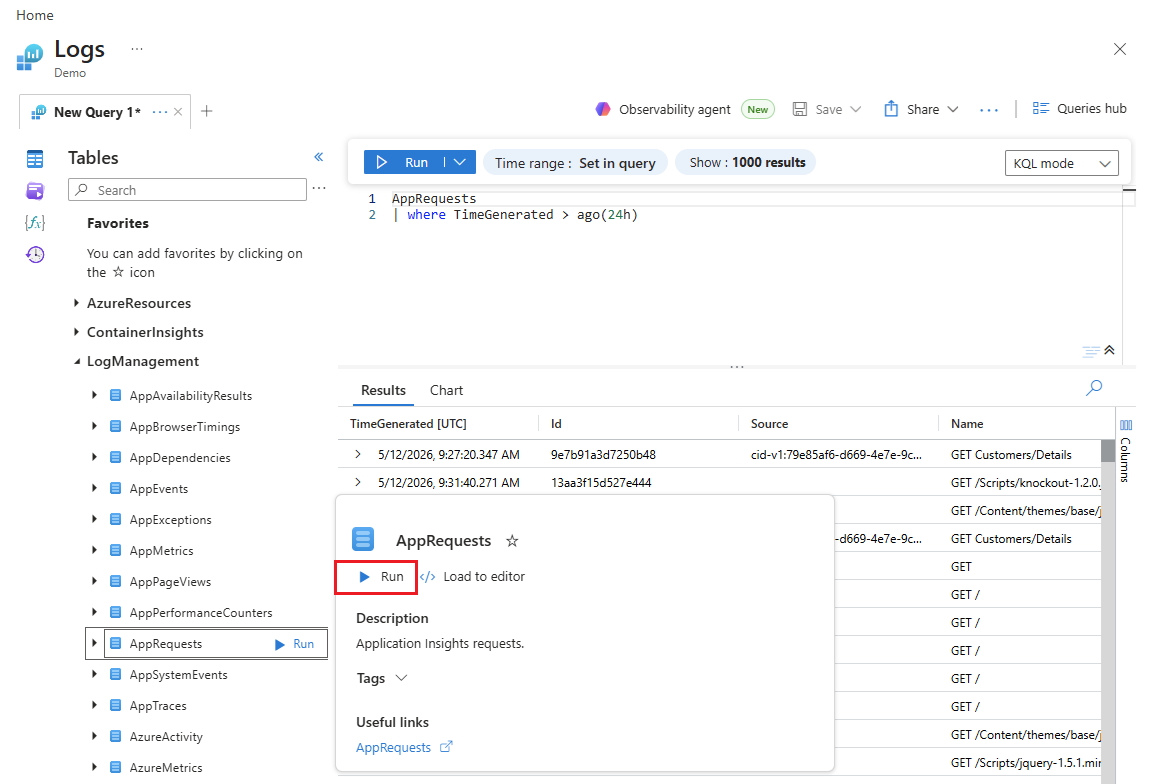Click the Id cell 9e7b91a3d7250b48

pyautogui.click(x=603, y=454)
